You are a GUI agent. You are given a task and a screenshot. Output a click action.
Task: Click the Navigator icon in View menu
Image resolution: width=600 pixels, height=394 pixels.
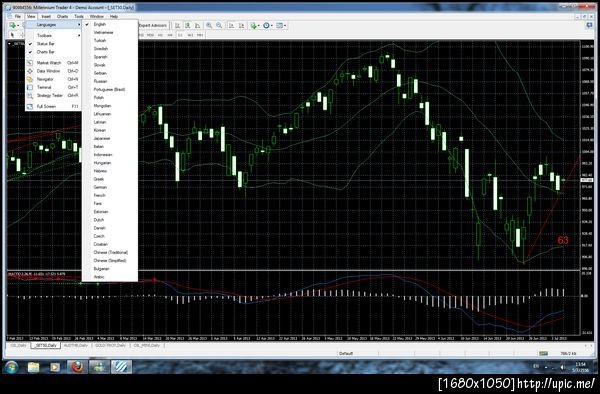coord(30,79)
